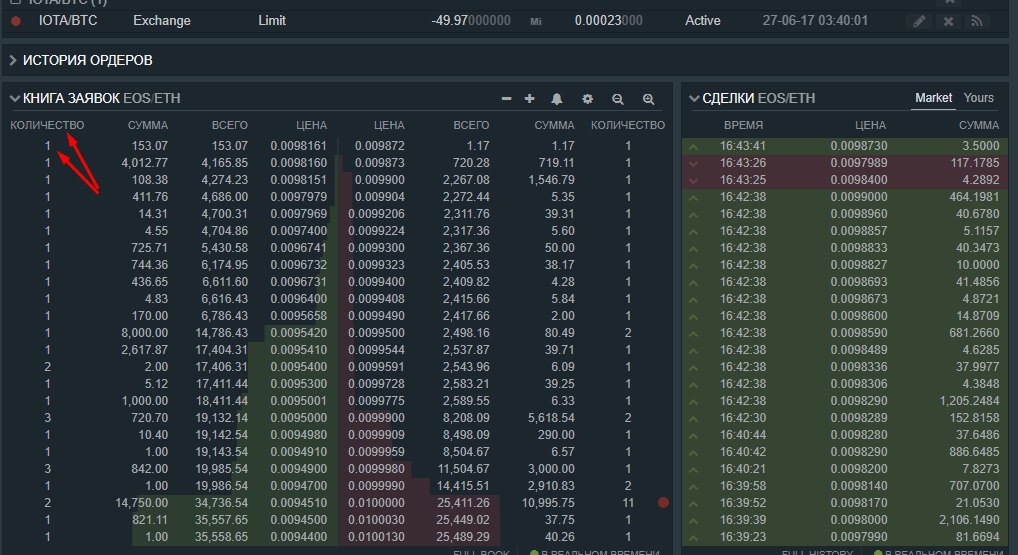Decrease order book precision with minus icon
1018x555 pixels.
tap(506, 99)
